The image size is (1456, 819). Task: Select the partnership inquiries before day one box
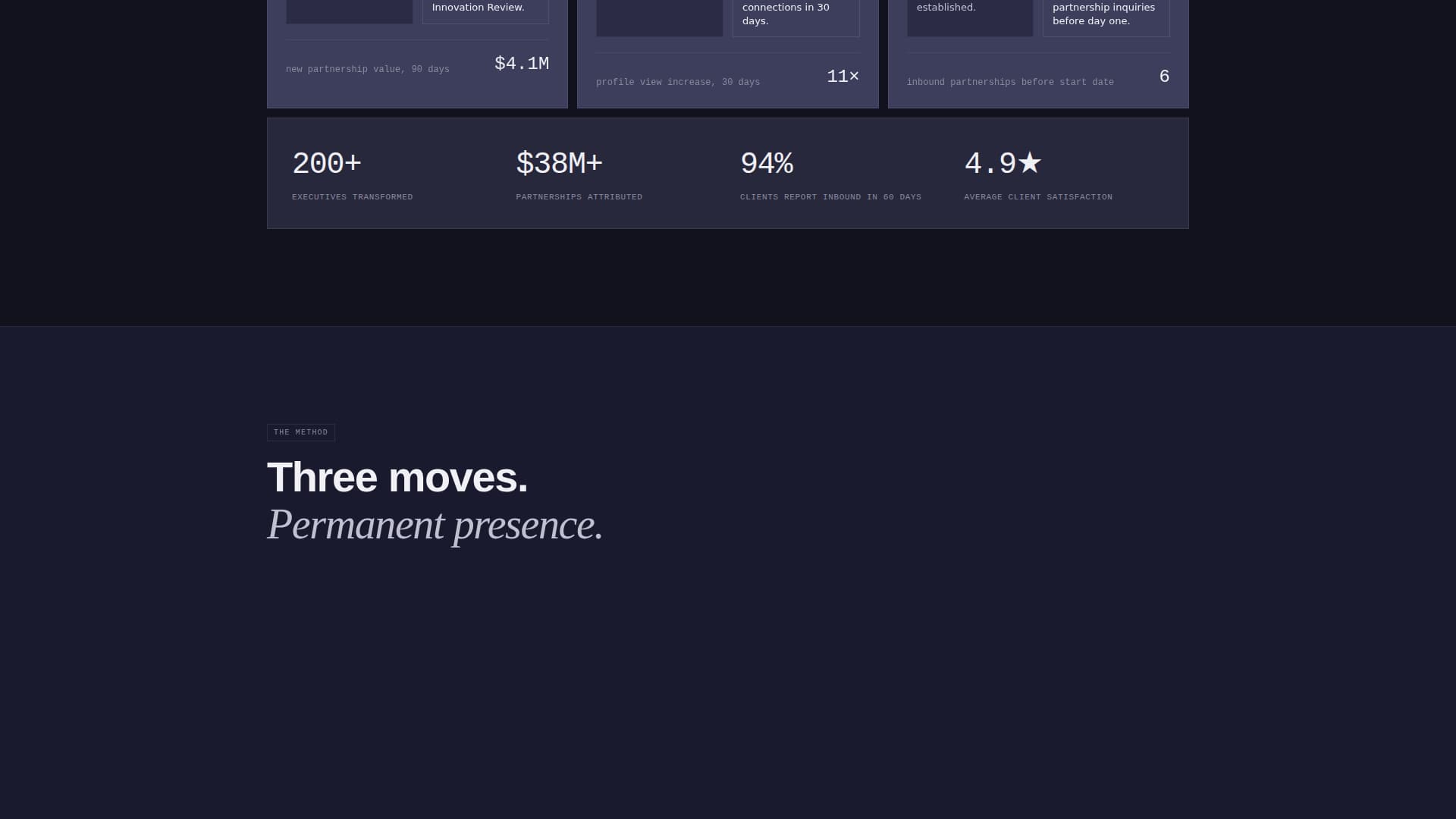[x=1106, y=18]
